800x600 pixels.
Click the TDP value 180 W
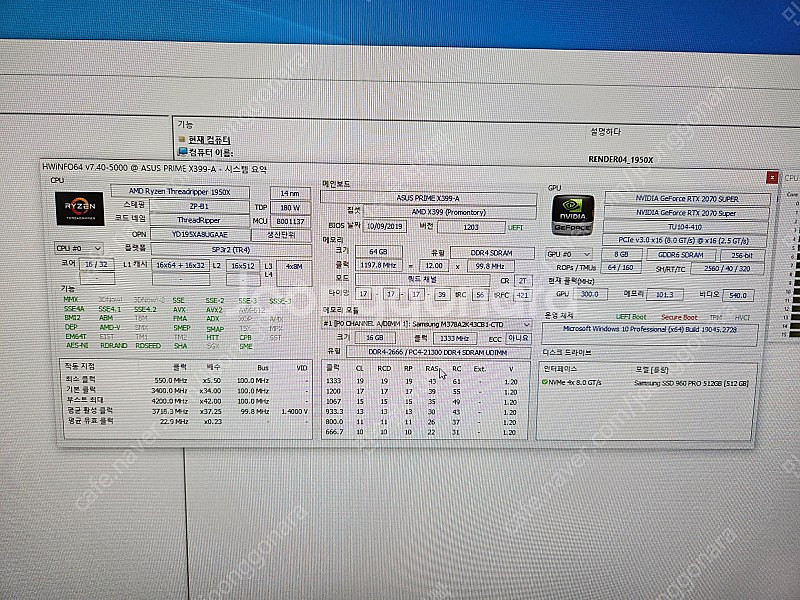[290, 208]
